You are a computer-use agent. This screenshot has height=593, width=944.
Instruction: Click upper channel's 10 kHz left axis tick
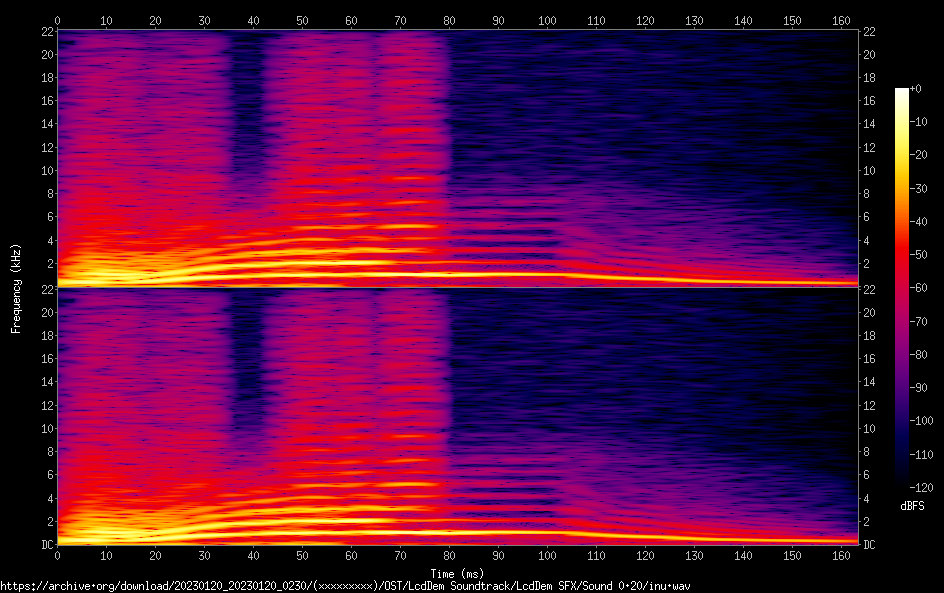(x=45, y=170)
